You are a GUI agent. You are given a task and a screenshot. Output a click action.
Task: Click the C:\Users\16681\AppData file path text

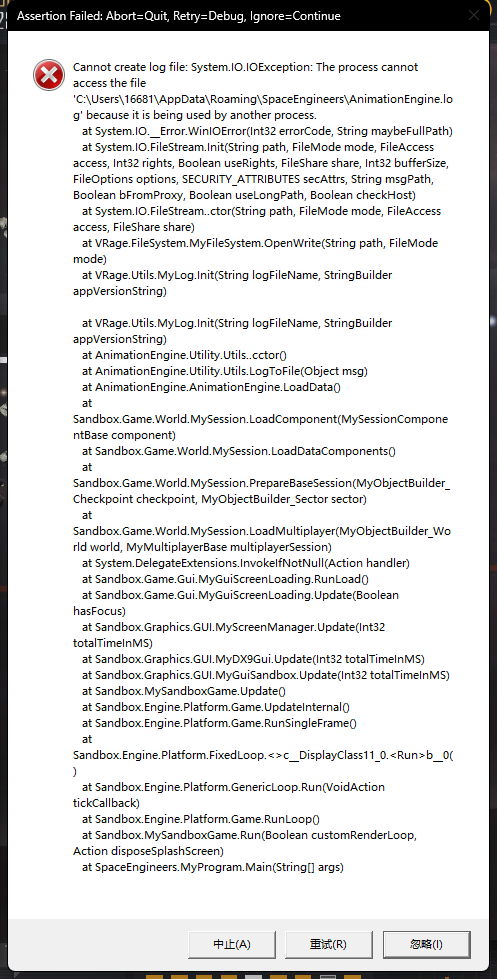tap(263, 99)
